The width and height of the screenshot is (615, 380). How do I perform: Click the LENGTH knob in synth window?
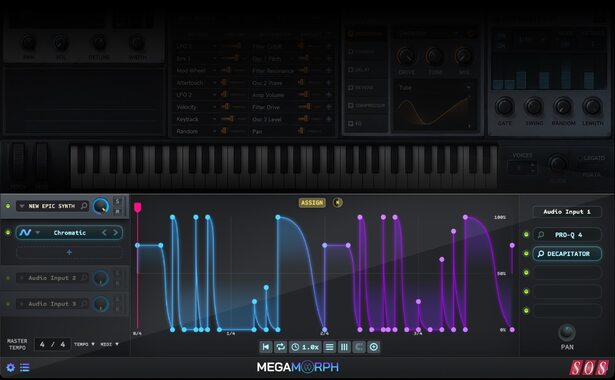[x=592, y=106]
